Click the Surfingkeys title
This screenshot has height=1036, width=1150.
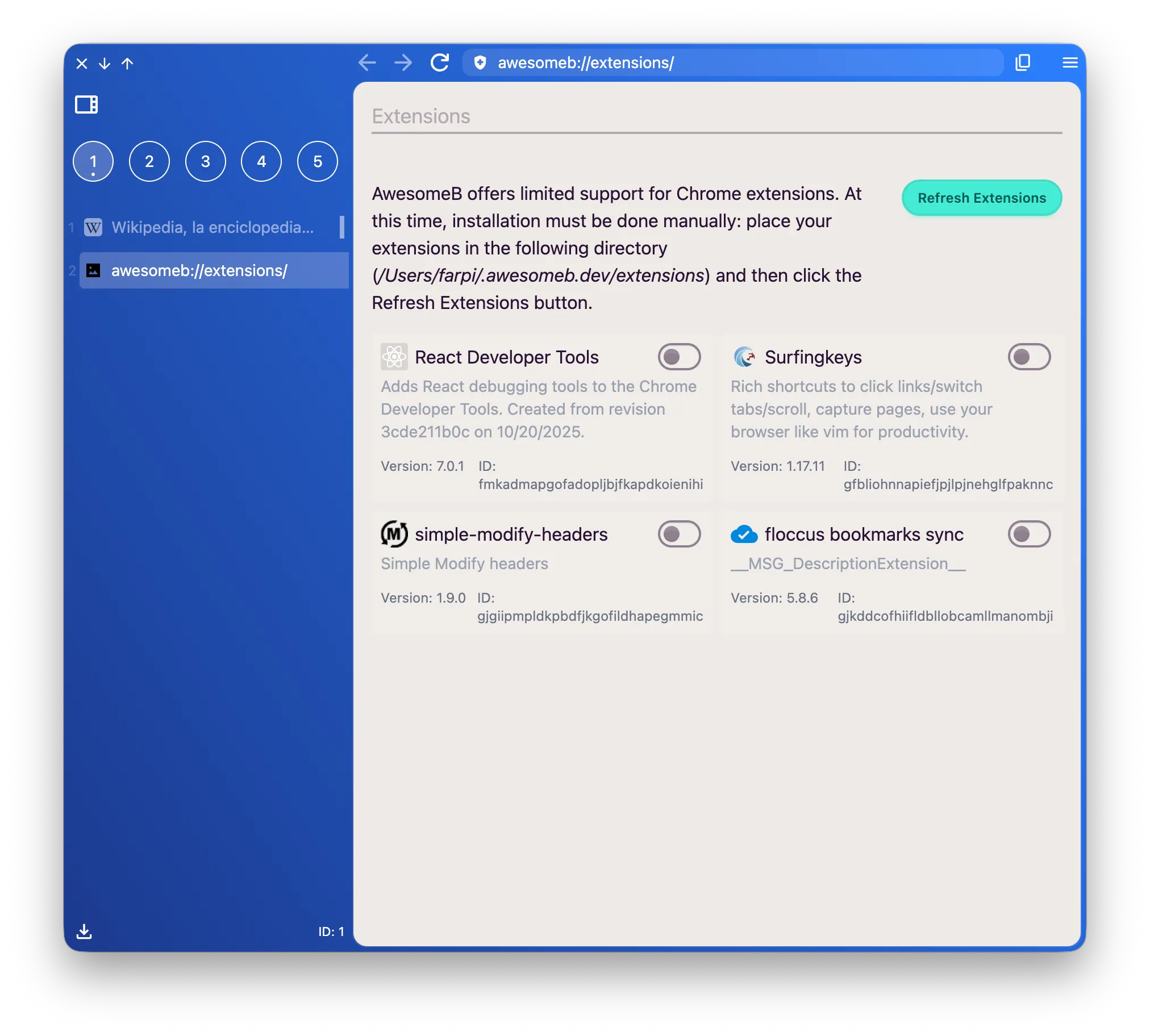[813, 357]
